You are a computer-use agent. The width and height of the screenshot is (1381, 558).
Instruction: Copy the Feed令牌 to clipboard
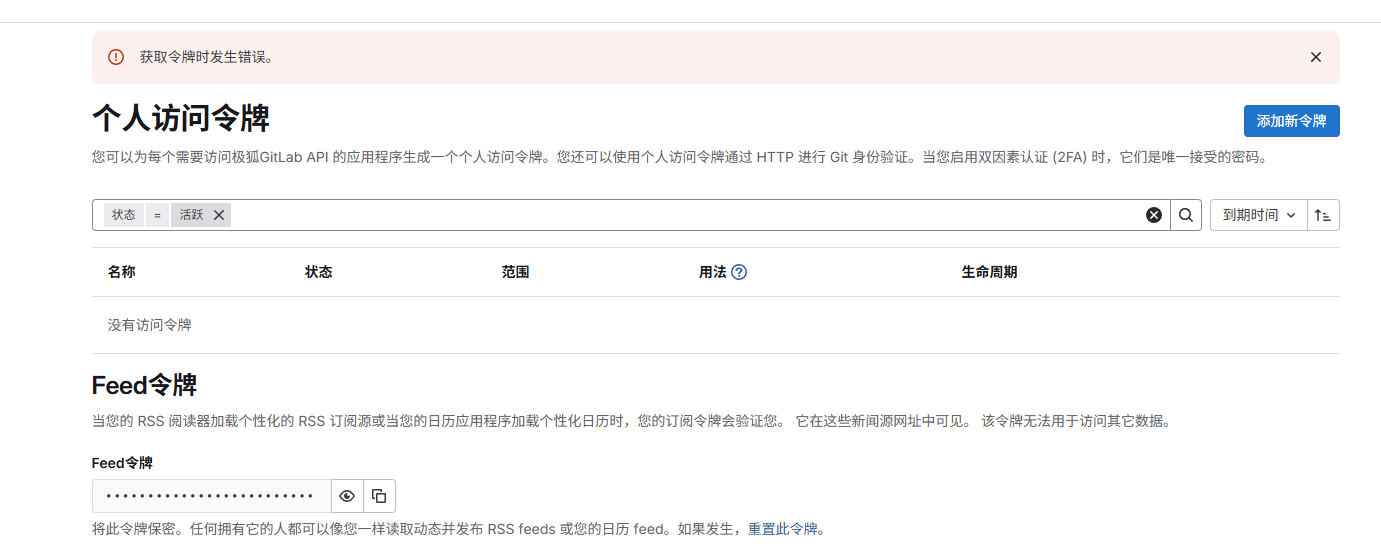[x=379, y=496]
